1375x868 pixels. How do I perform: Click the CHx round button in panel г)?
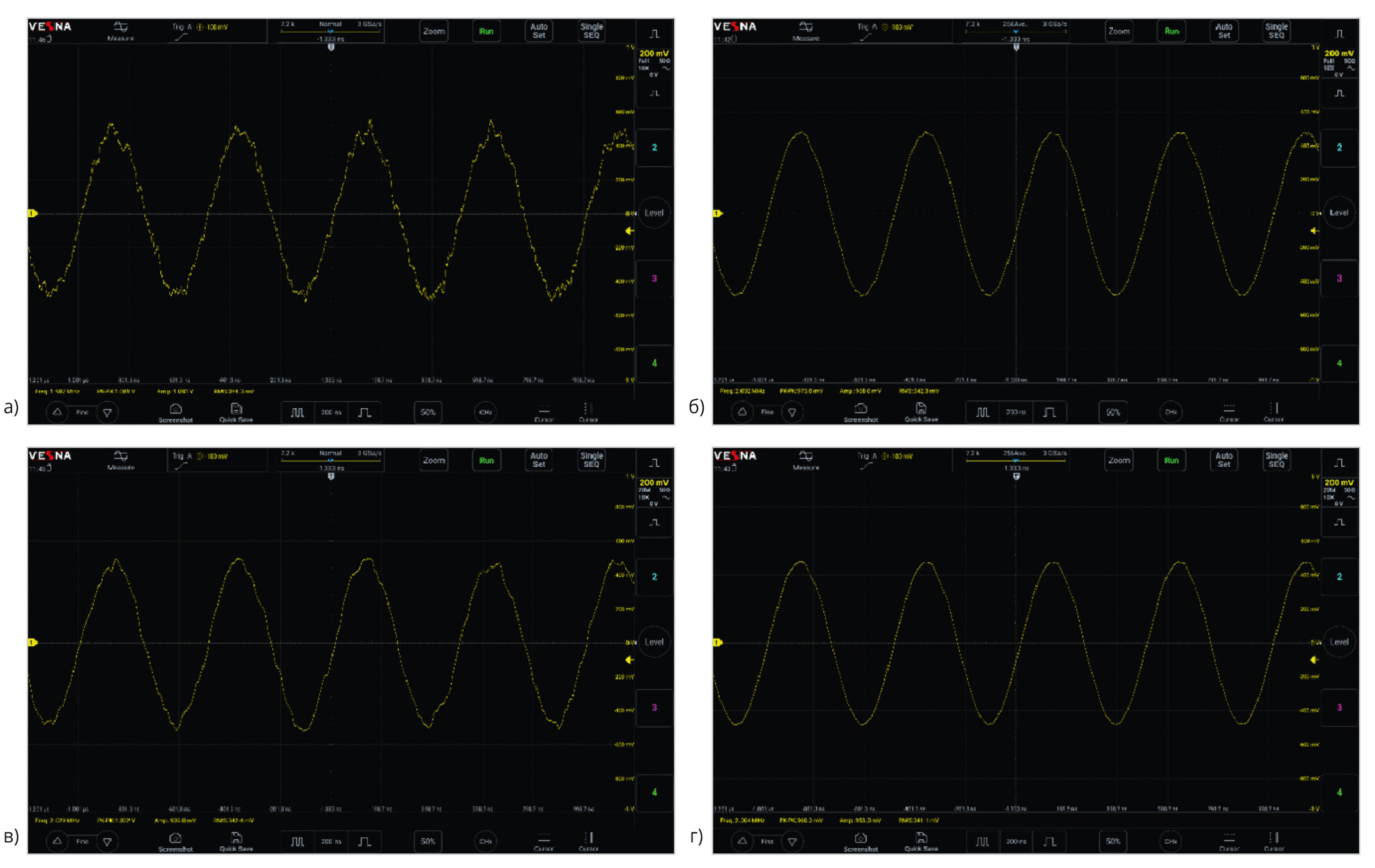click(x=1171, y=841)
